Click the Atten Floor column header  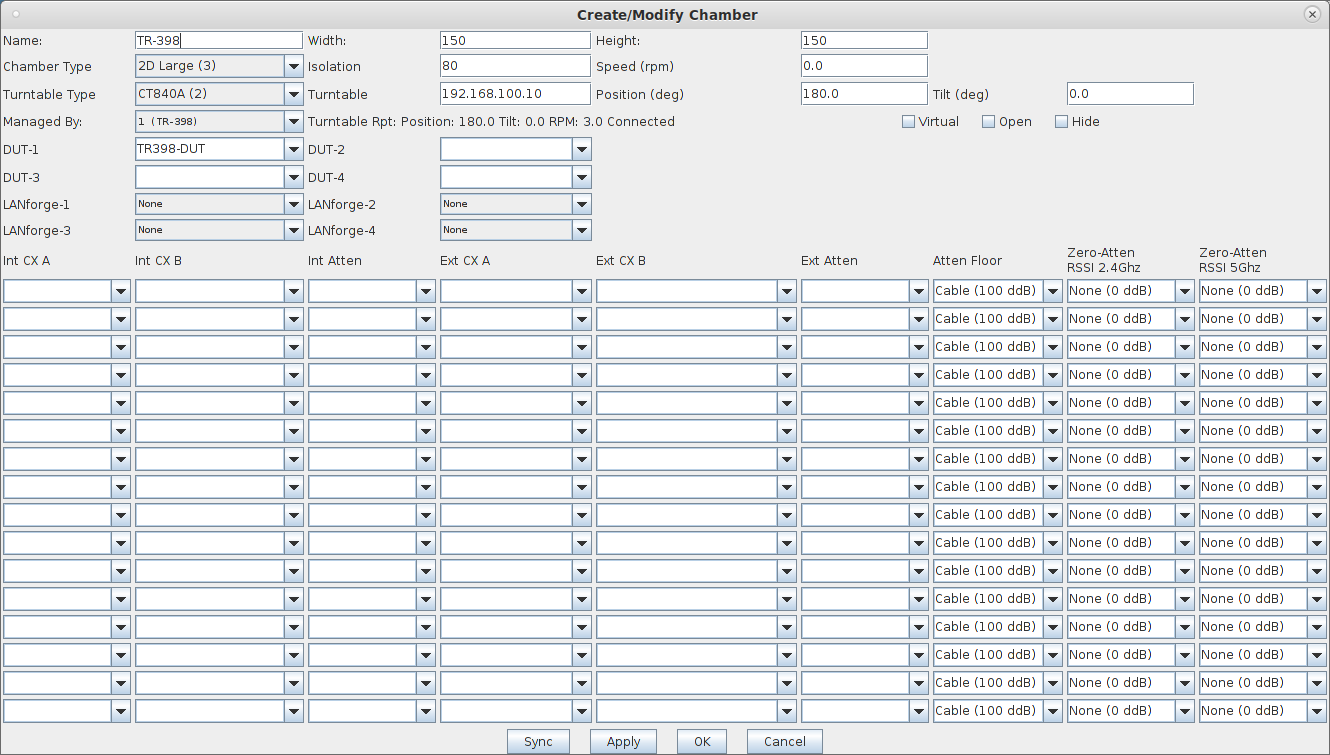click(967, 261)
